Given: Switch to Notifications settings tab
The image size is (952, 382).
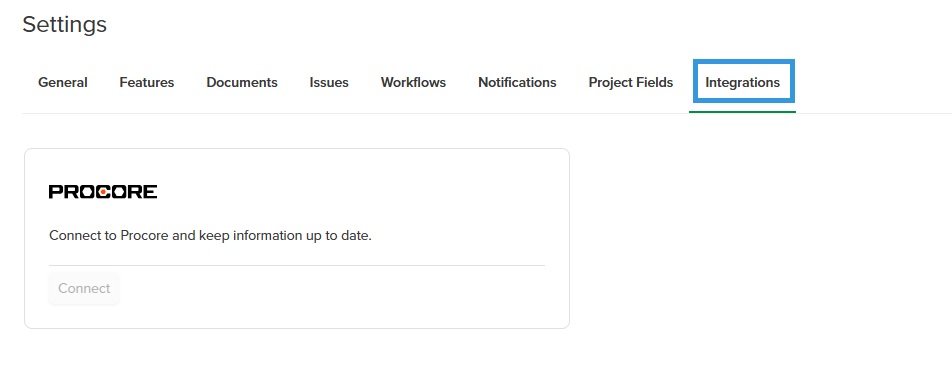Looking at the screenshot, I should pos(517,83).
